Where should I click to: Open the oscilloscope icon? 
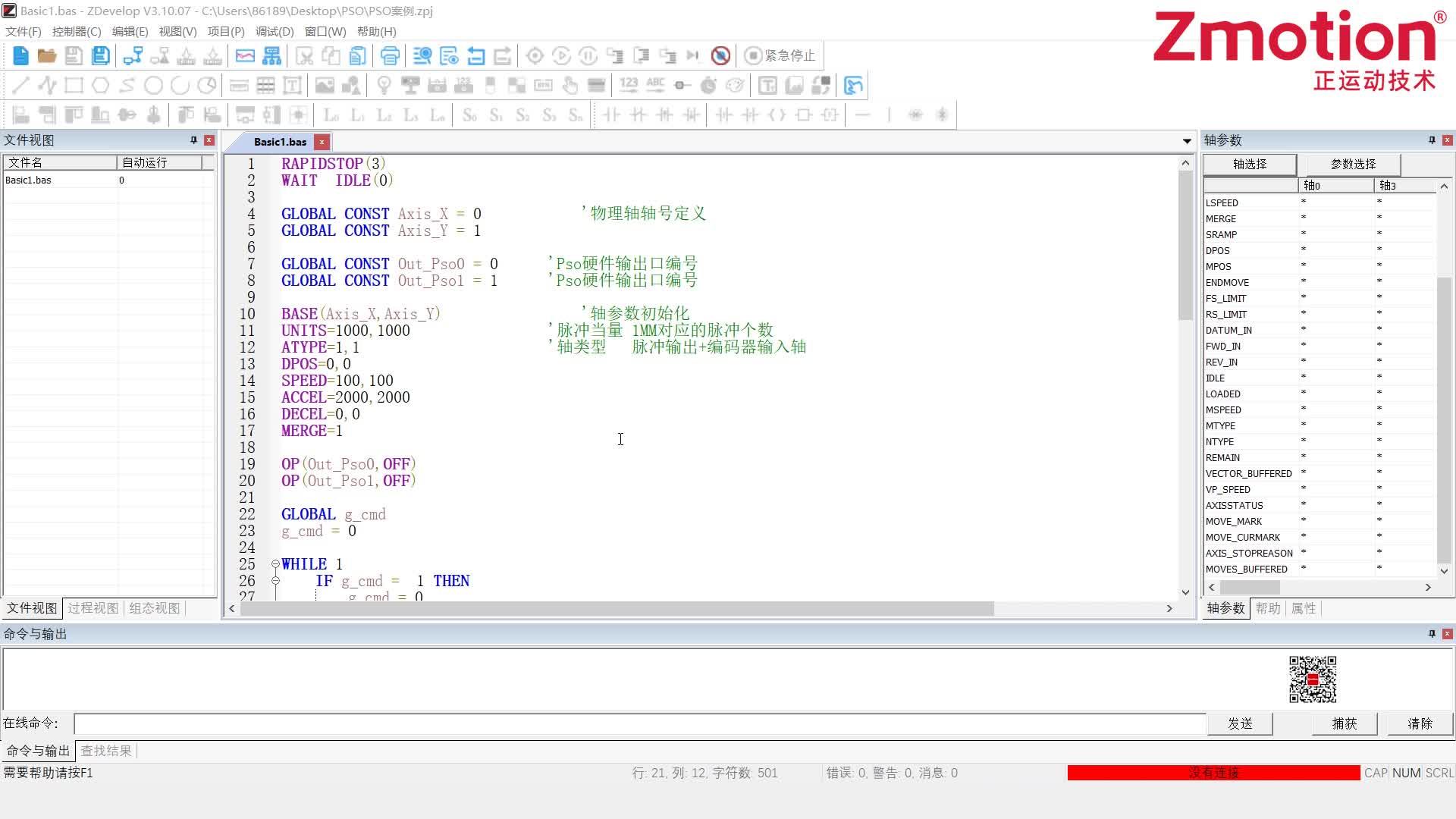(x=245, y=55)
